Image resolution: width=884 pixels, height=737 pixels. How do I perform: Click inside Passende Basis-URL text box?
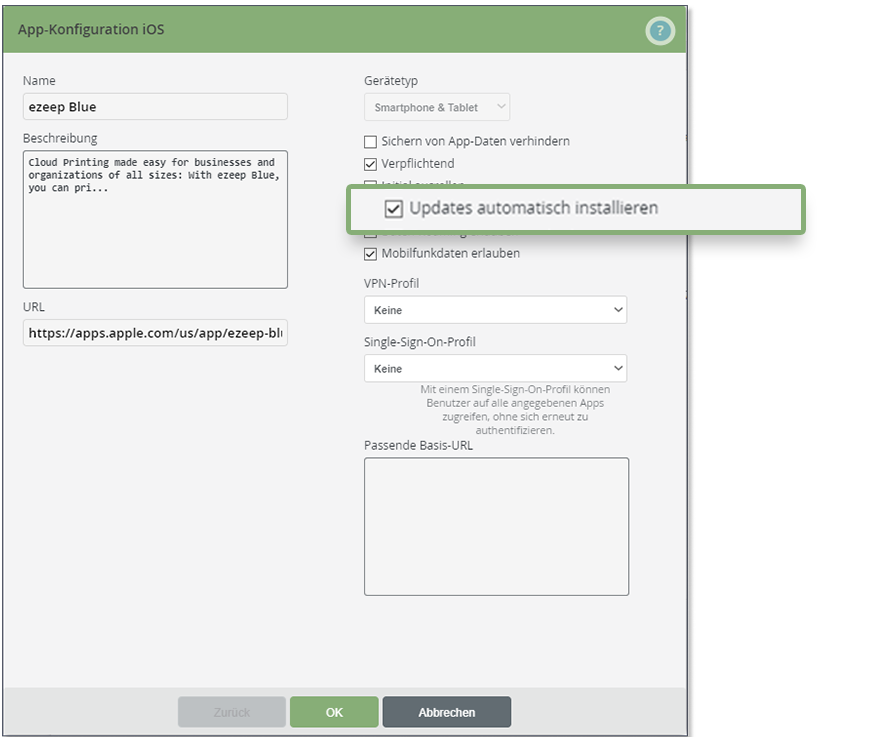click(496, 526)
